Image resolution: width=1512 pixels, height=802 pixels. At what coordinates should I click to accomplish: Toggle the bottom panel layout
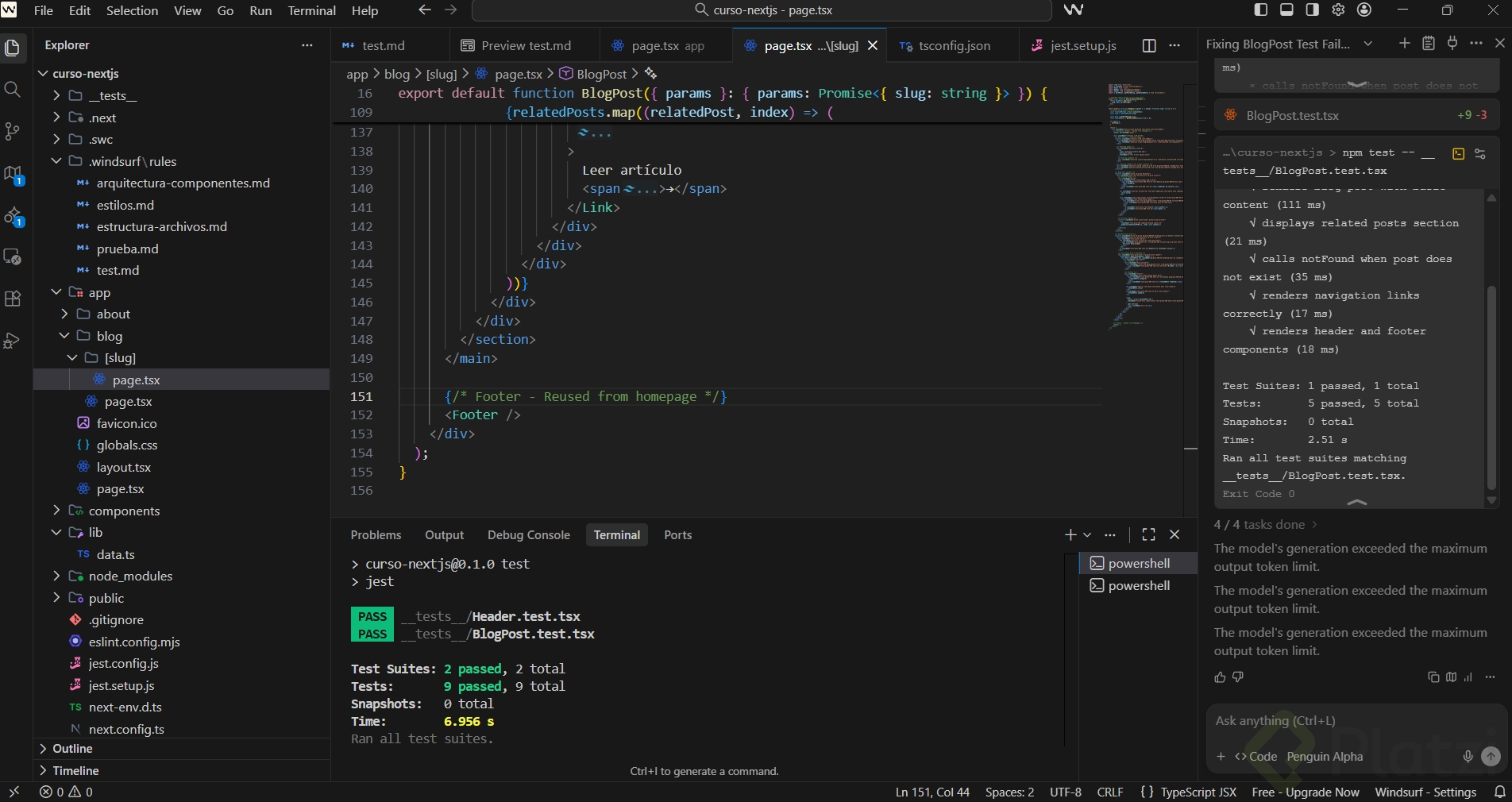[1287, 10]
